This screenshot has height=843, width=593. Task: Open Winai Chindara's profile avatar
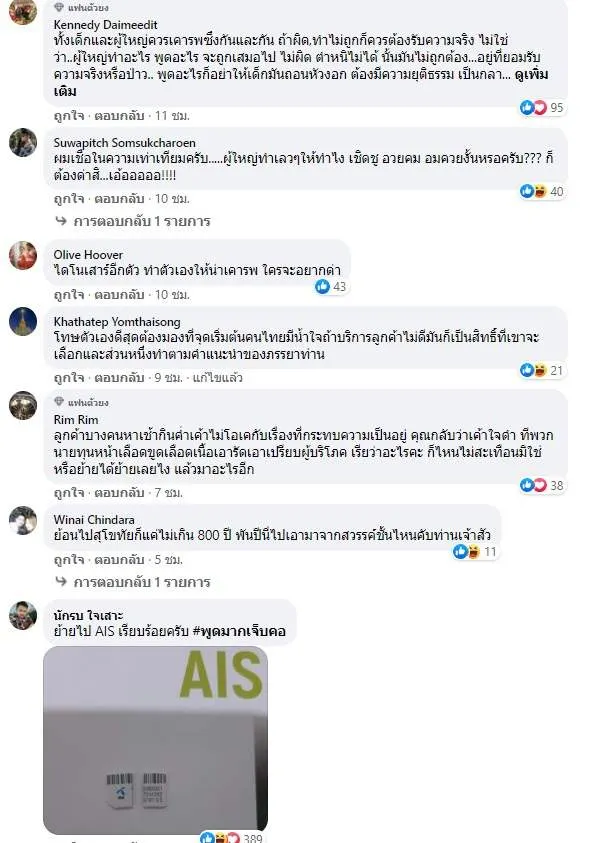click(23, 520)
